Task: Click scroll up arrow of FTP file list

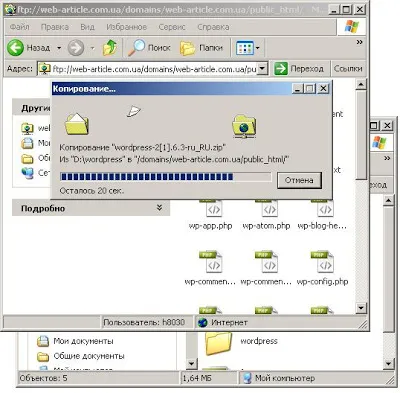Action: coord(361,85)
